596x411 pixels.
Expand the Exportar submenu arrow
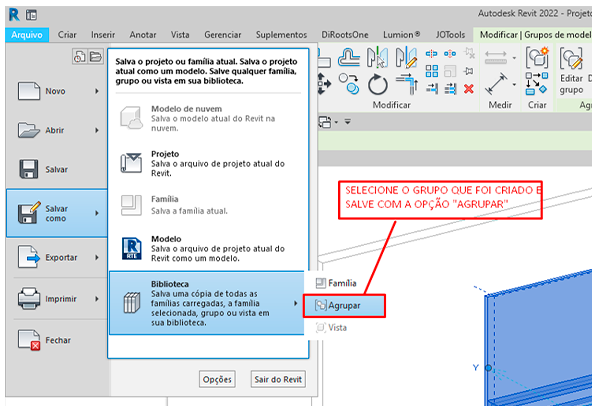tap(97, 258)
